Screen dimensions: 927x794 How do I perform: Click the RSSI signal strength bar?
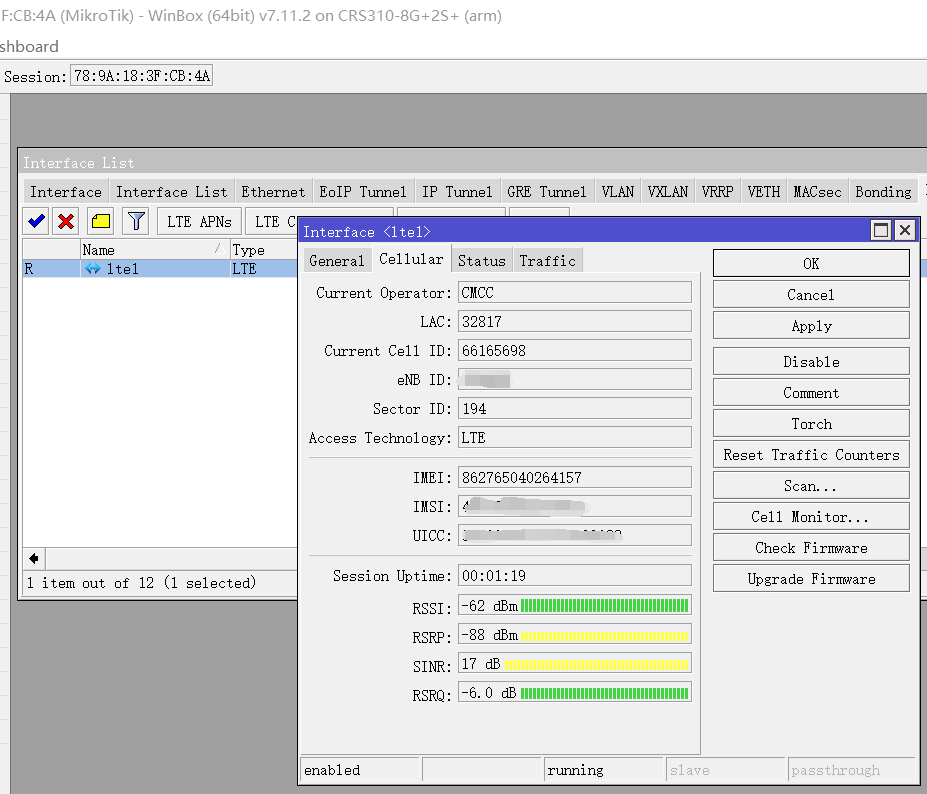point(604,606)
